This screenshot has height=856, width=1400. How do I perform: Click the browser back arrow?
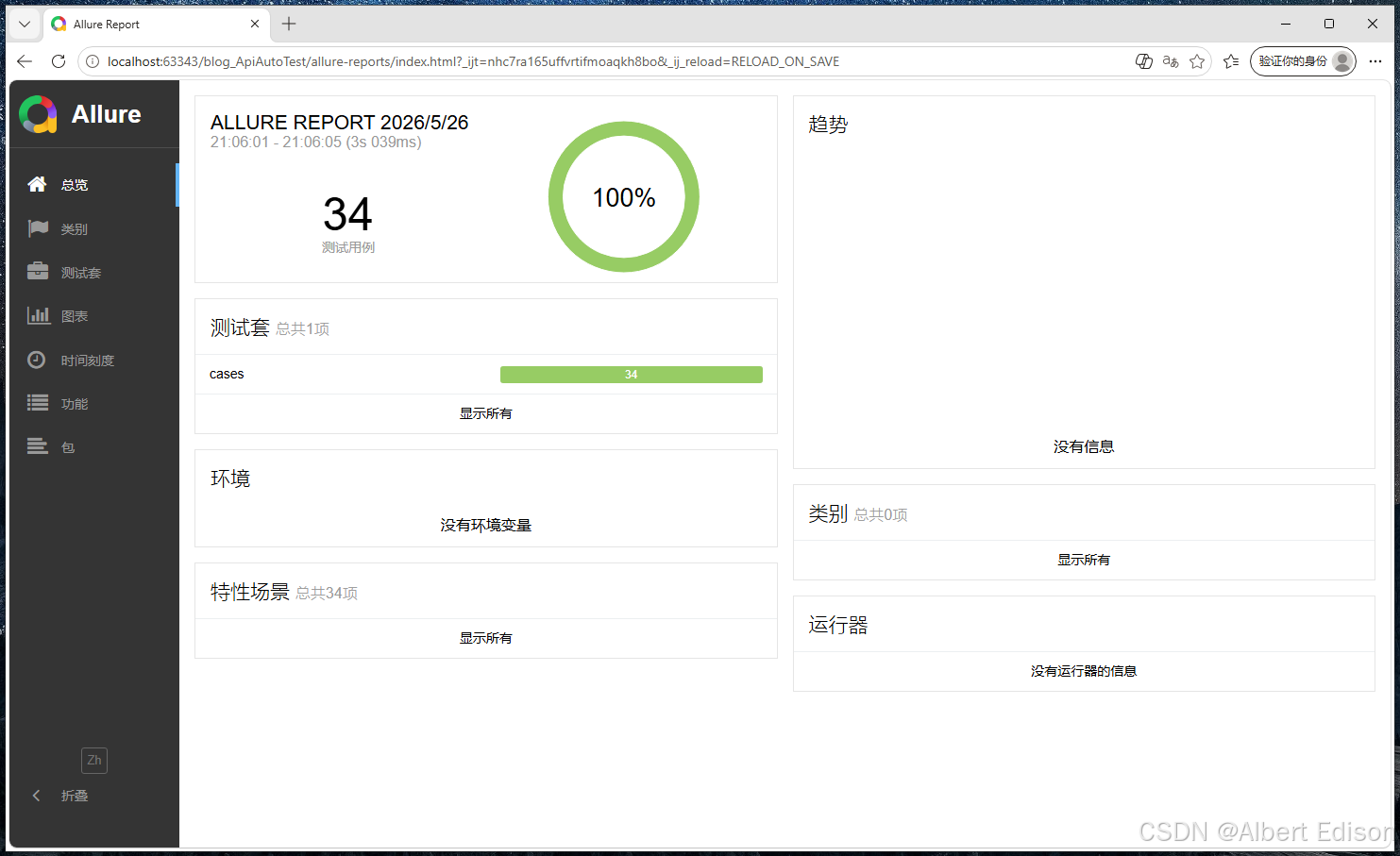25,61
